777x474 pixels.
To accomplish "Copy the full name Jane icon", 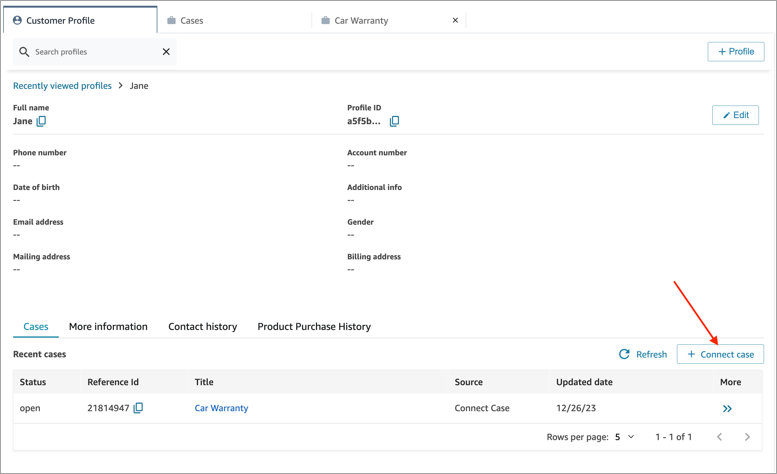I will click(41, 121).
